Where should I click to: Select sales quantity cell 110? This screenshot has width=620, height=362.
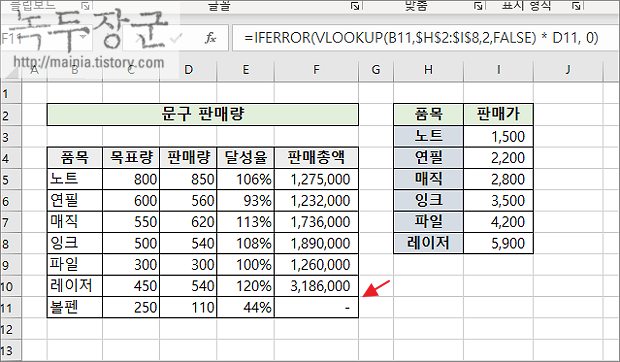click(x=188, y=307)
